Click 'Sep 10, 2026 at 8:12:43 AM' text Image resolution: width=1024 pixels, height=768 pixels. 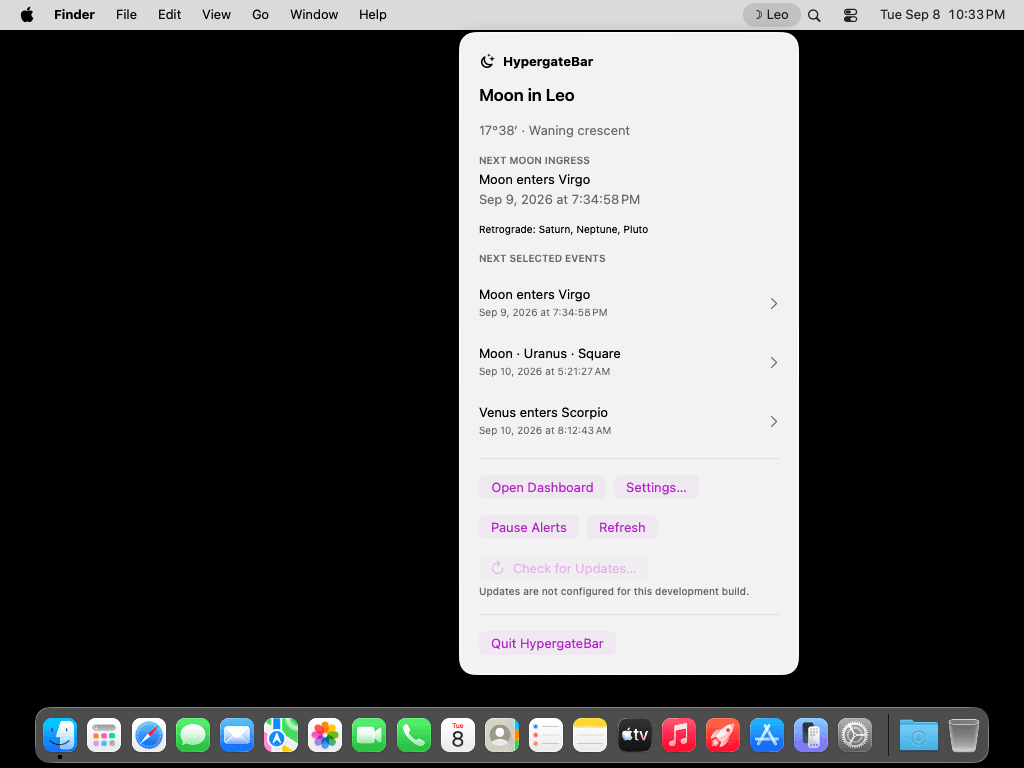[545, 430]
